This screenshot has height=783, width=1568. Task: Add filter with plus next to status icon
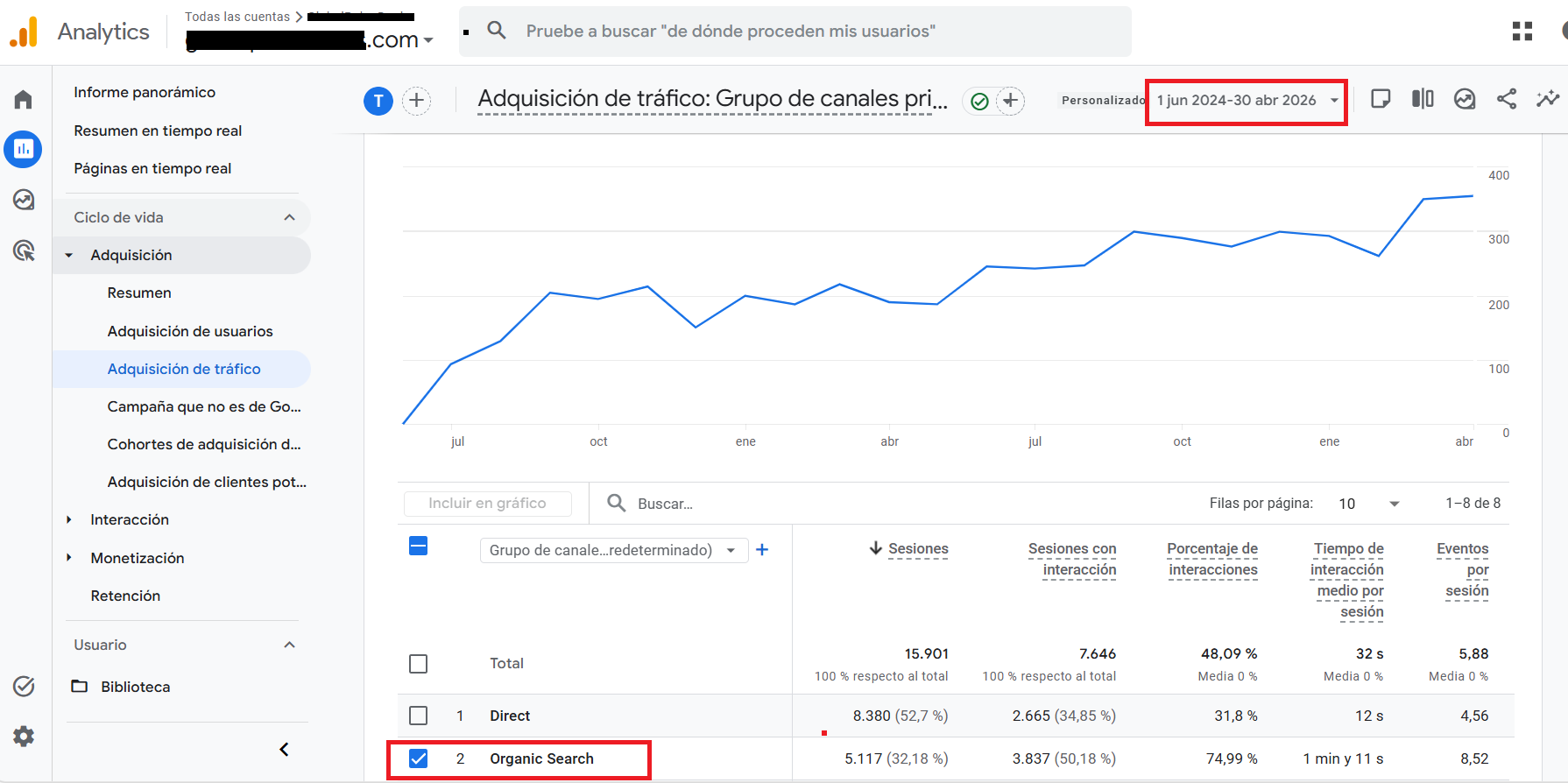[1011, 101]
